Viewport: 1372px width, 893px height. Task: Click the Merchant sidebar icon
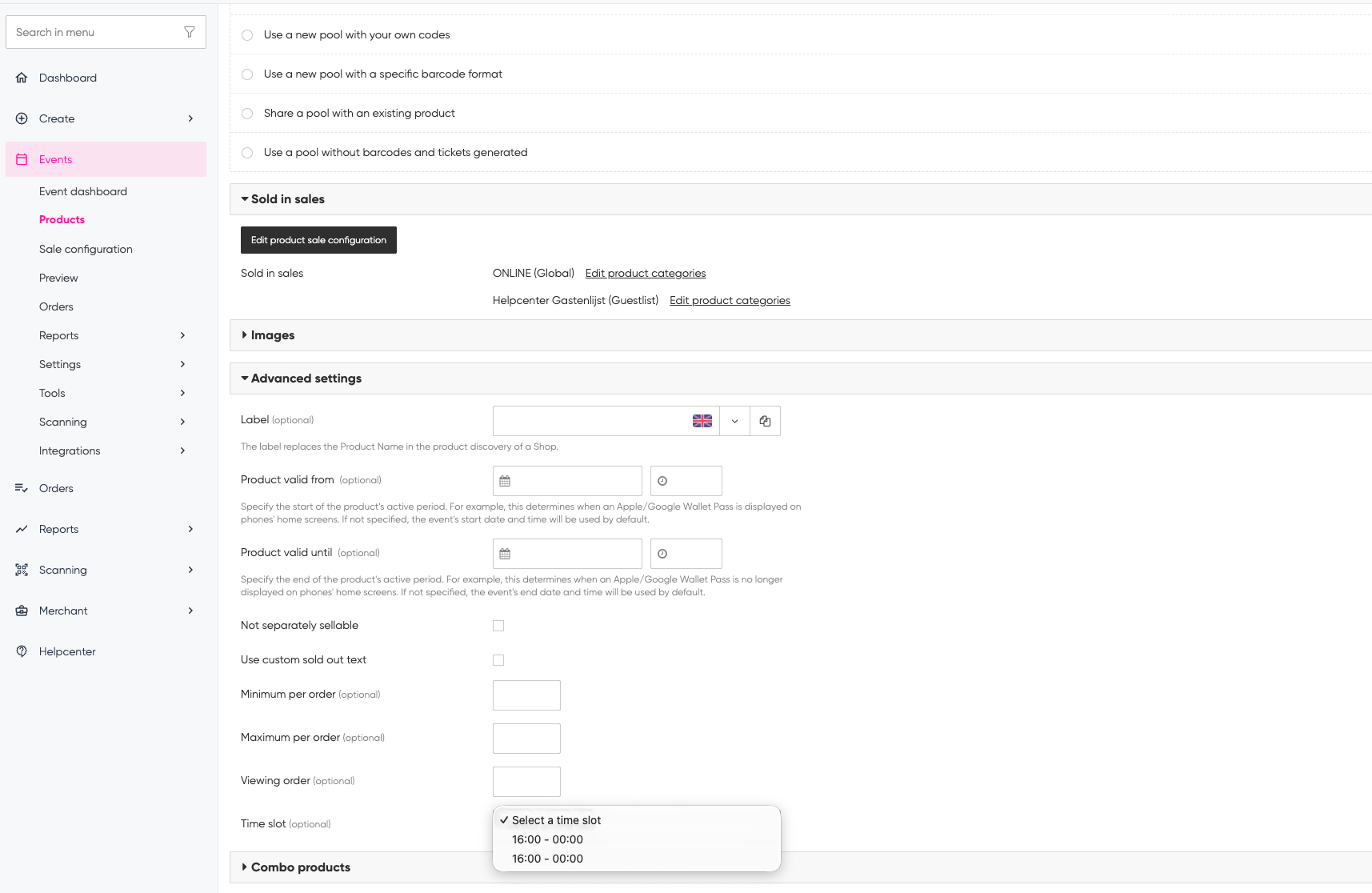click(x=22, y=611)
